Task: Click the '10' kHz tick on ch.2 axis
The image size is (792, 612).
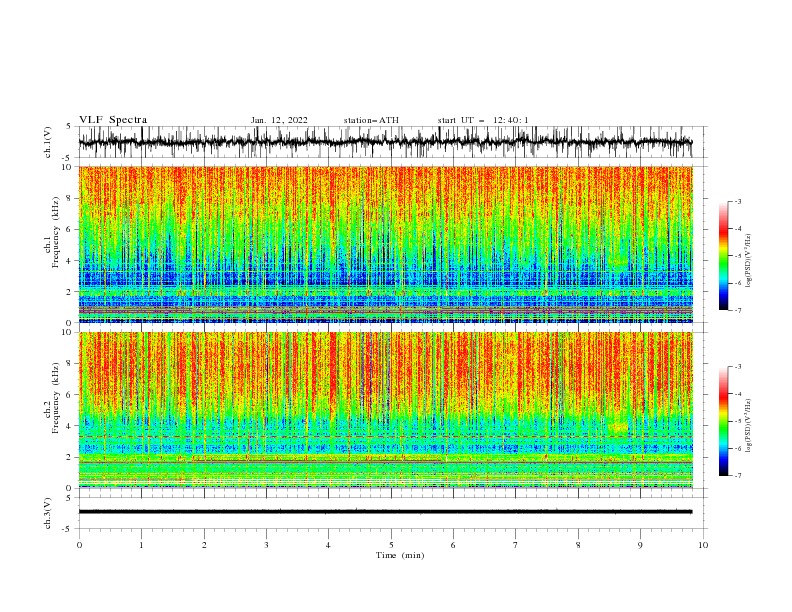Action: (67, 332)
